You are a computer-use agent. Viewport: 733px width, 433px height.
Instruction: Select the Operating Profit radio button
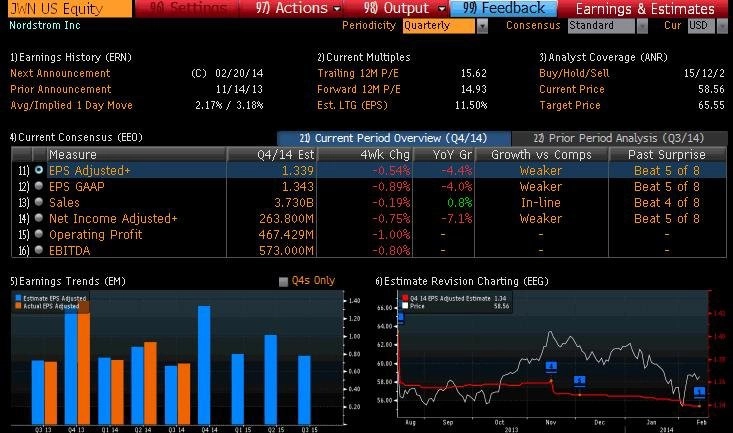tap(39, 234)
